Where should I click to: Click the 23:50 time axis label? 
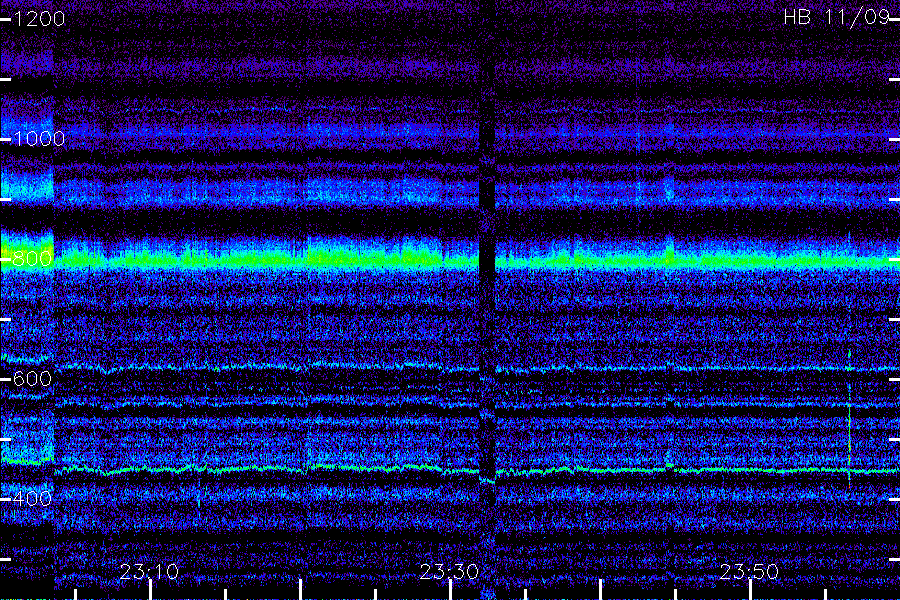click(x=749, y=571)
